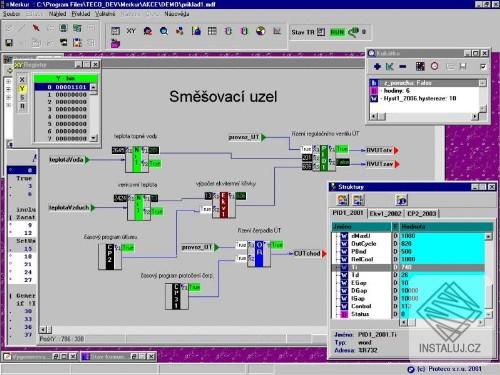This screenshot has height=375, width=500.
Task: Click the black grid icon in watch window
Action: pyautogui.click(x=420, y=67)
